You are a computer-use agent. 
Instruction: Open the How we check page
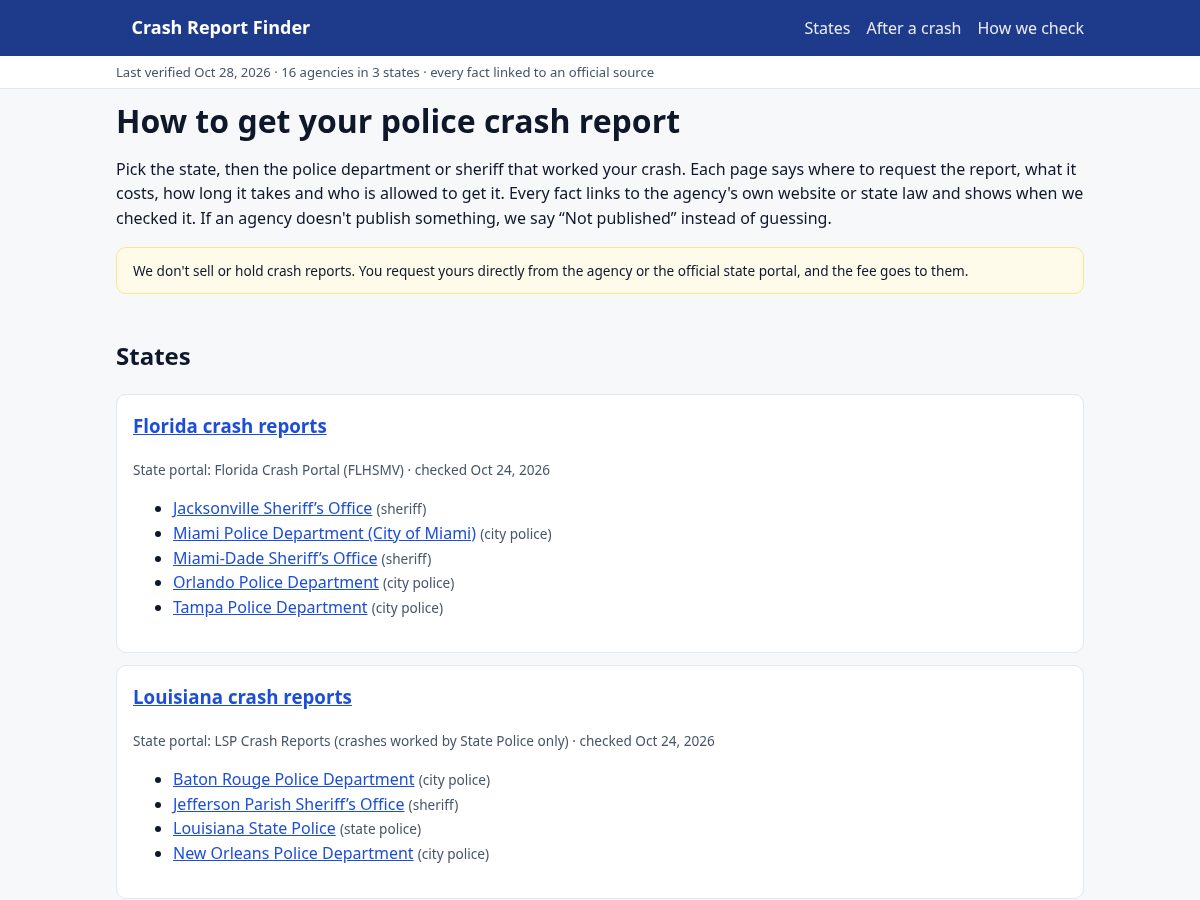tap(1030, 28)
